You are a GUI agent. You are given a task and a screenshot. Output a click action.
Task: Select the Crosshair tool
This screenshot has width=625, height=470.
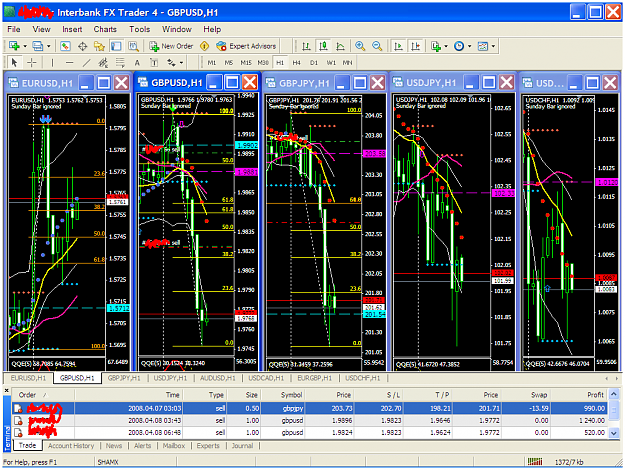31,63
